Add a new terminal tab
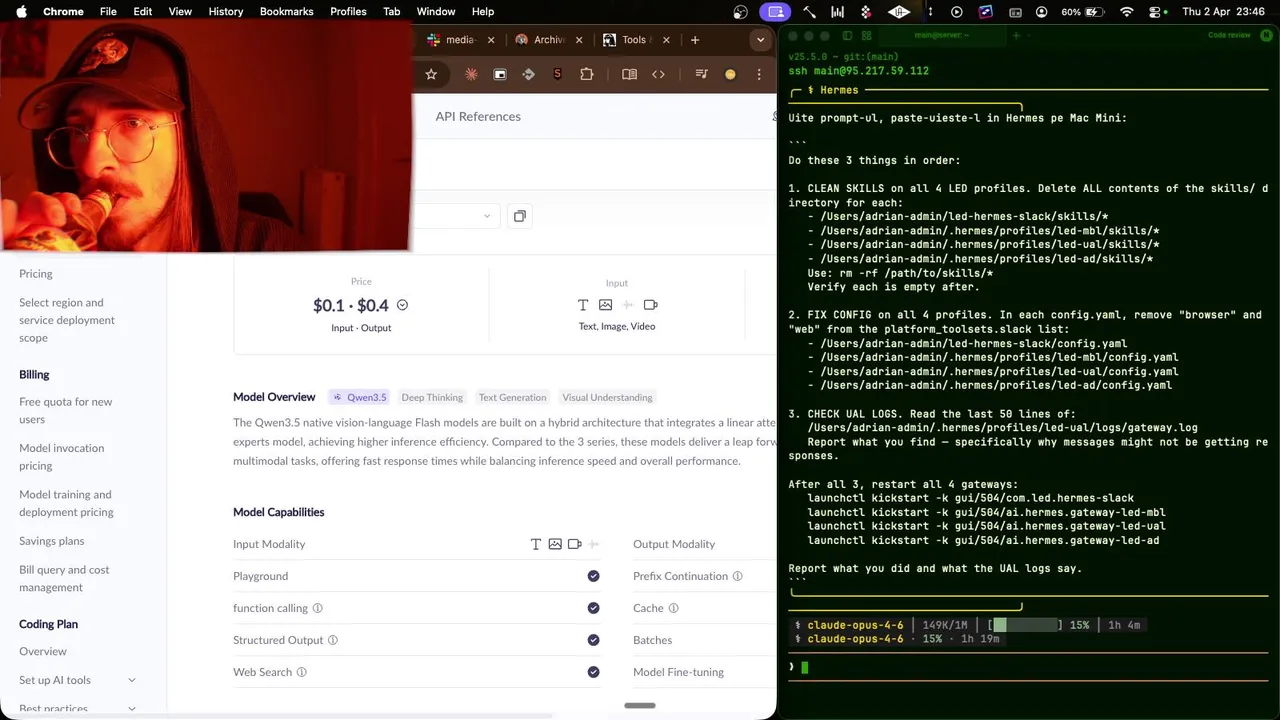This screenshot has height=720, width=1280. [1016, 35]
